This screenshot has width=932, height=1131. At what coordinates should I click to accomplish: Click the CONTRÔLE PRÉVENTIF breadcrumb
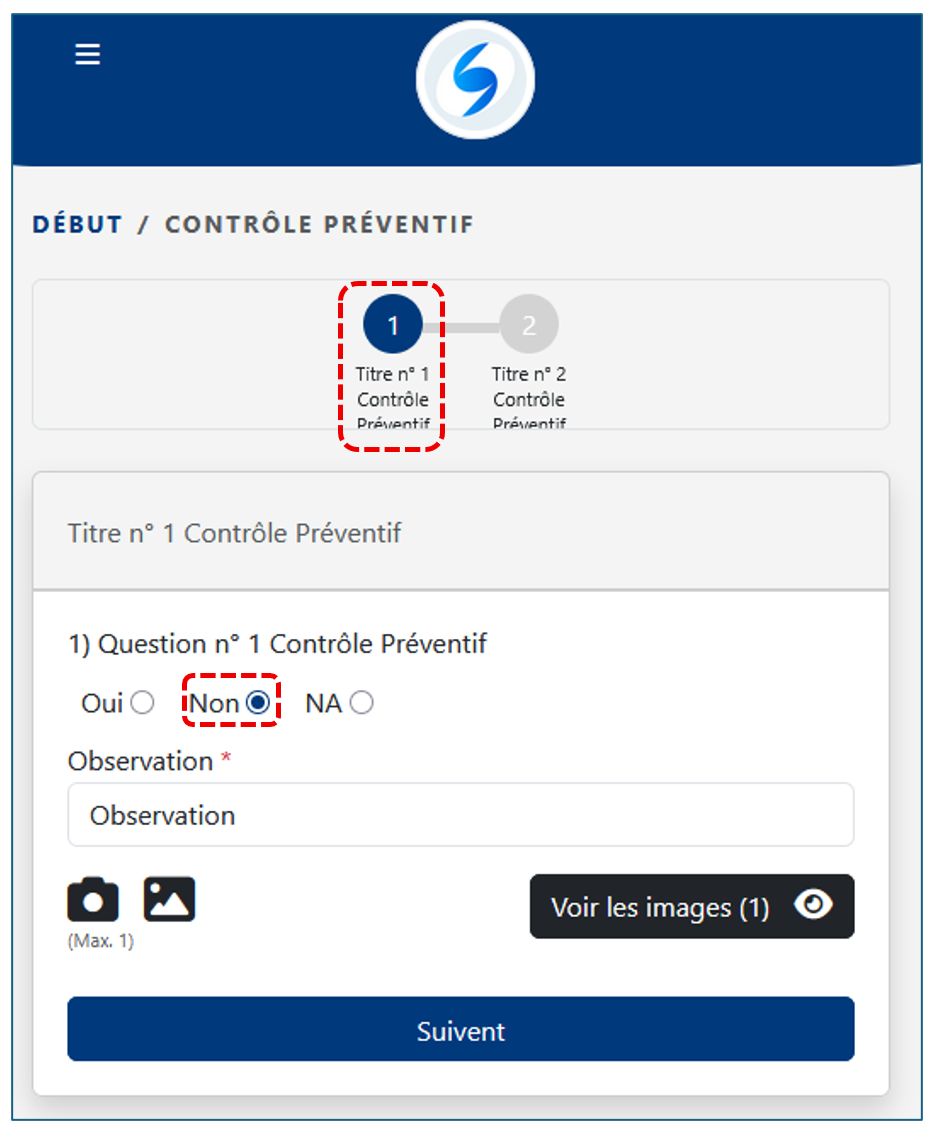coord(319,225)
